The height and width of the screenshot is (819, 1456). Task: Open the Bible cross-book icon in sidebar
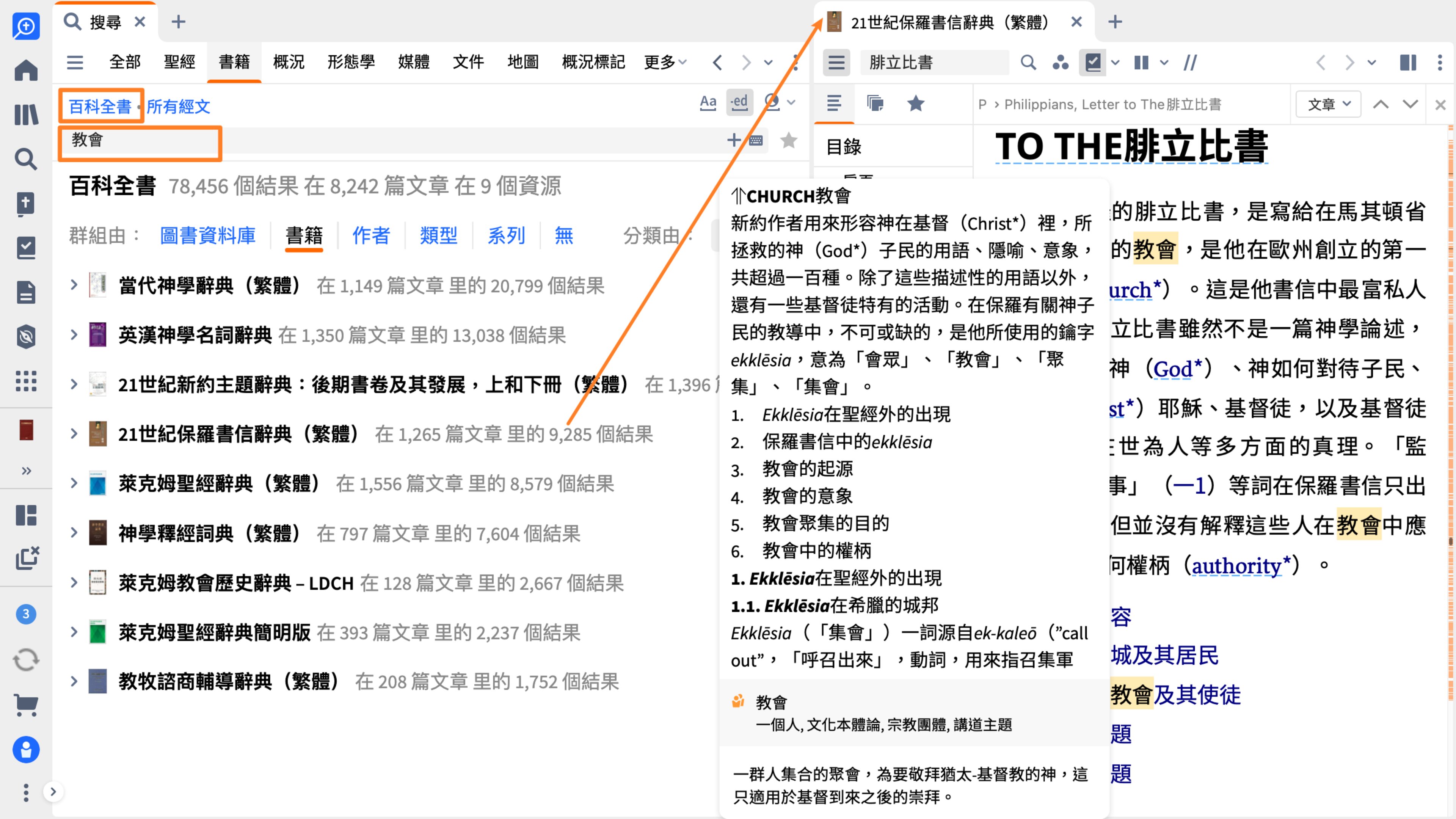tap(26, 204)
